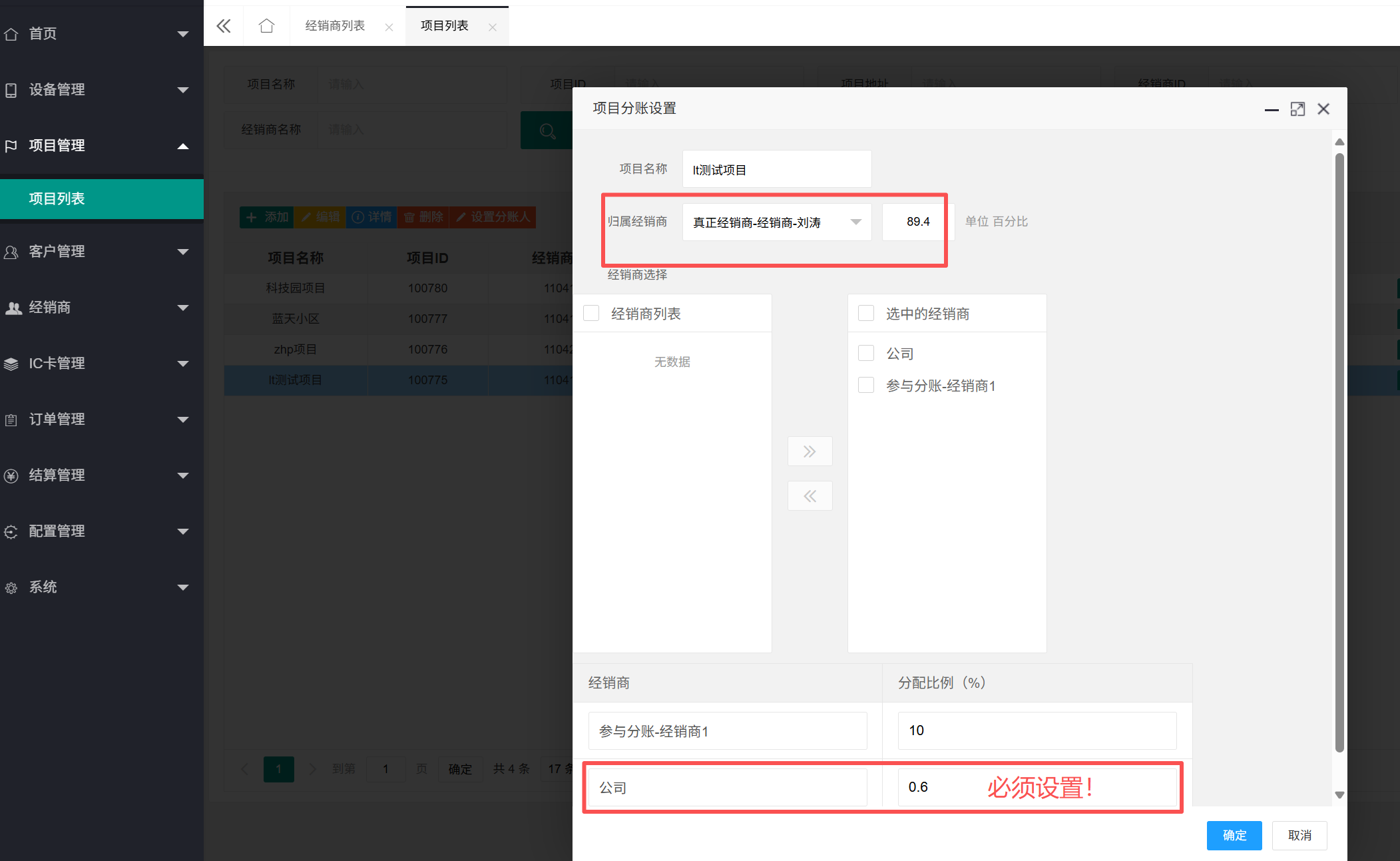Close the 项目分账设置 dialog
Screen dimensions: 1400x861
tap(1323, 109)
